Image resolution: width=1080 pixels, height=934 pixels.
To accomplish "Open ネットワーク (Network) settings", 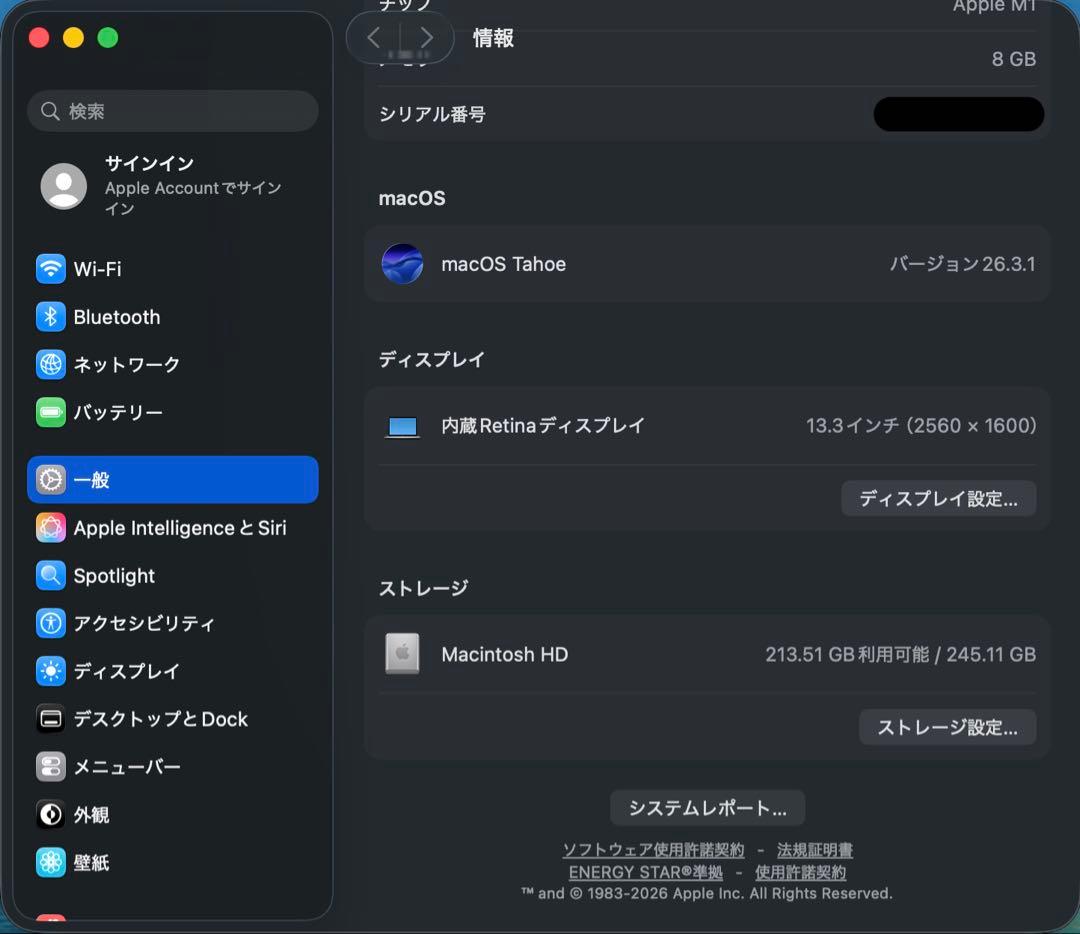I will point(128,364).
